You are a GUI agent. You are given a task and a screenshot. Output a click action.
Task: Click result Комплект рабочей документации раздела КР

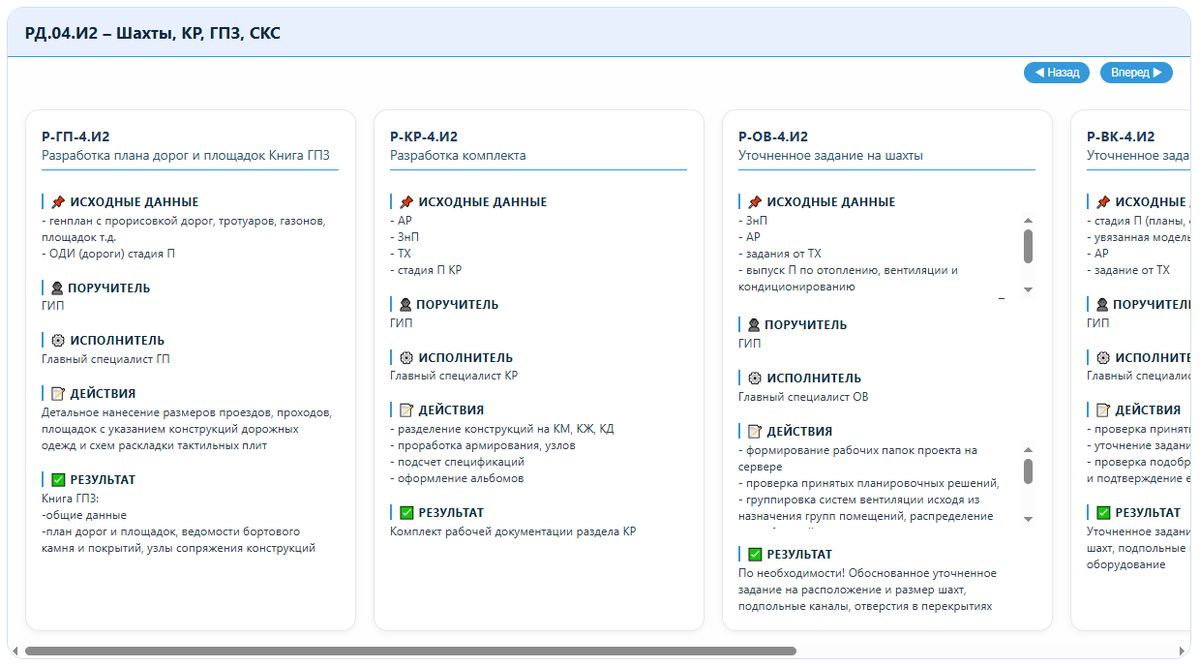513,532
